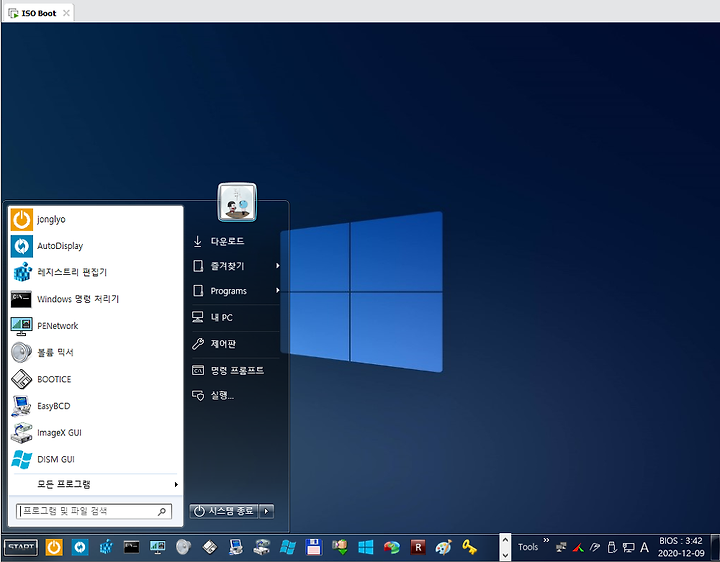Open the Tools toolbar label
This screenshot has width=720, height=562.
tap(528, 547)
